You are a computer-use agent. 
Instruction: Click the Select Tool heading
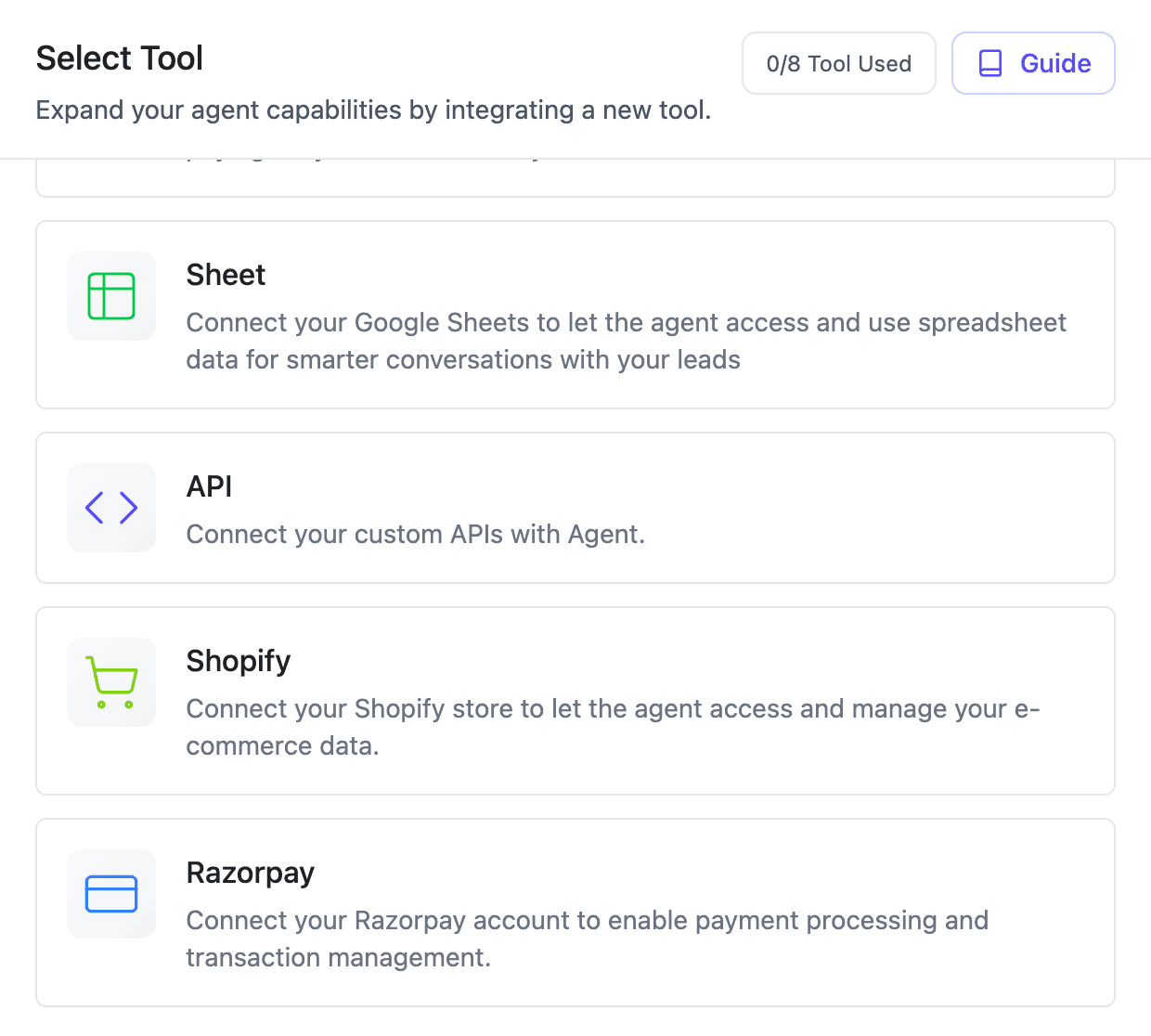tap(120, 58)
